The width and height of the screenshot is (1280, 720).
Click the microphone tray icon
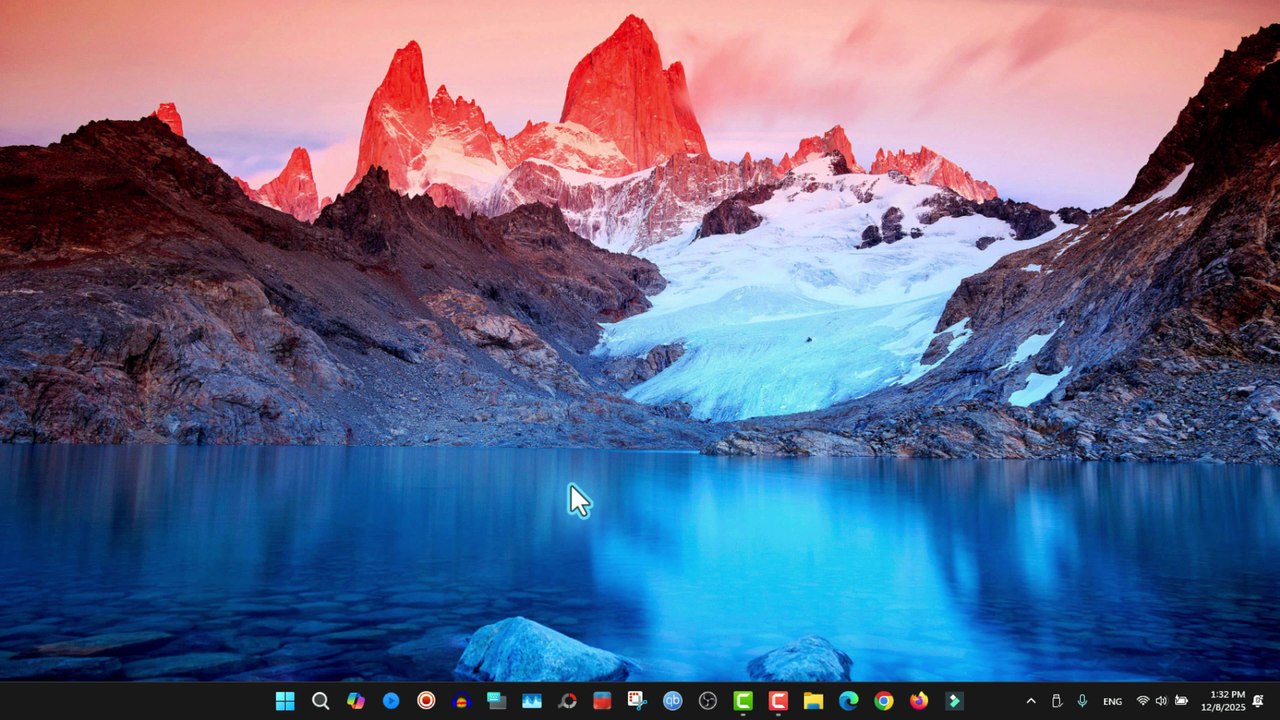[x=1082, y=701]
